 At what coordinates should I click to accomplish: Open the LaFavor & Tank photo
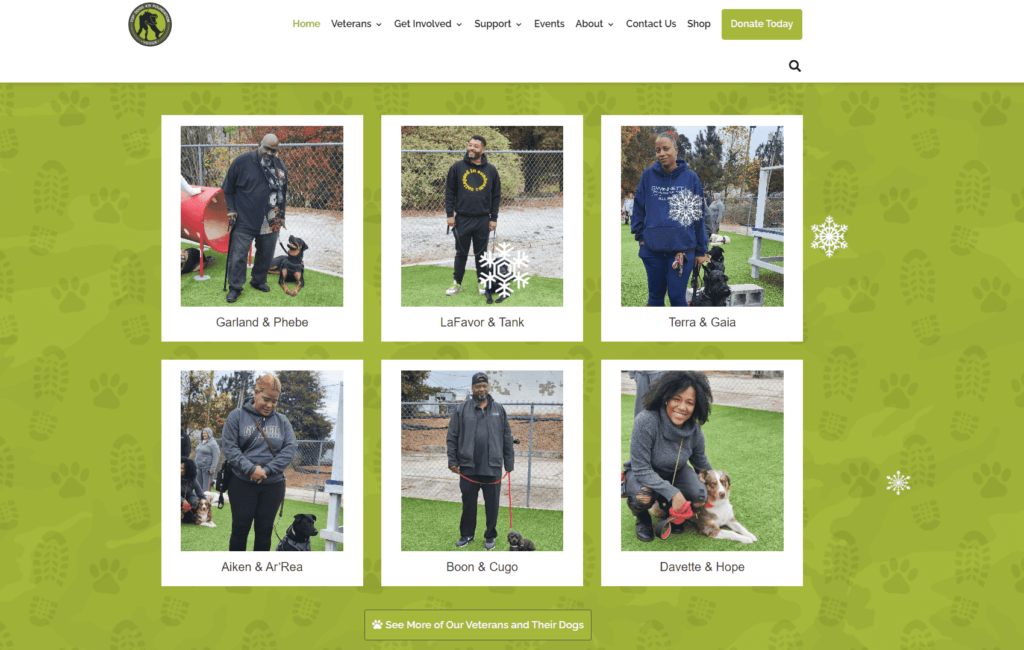[482, 216]
